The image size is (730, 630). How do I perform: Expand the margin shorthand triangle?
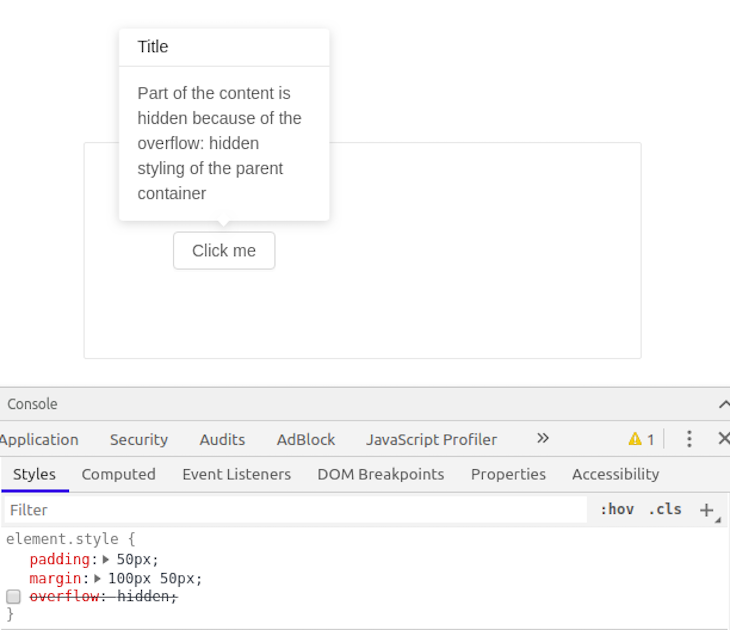coord(97,578)
